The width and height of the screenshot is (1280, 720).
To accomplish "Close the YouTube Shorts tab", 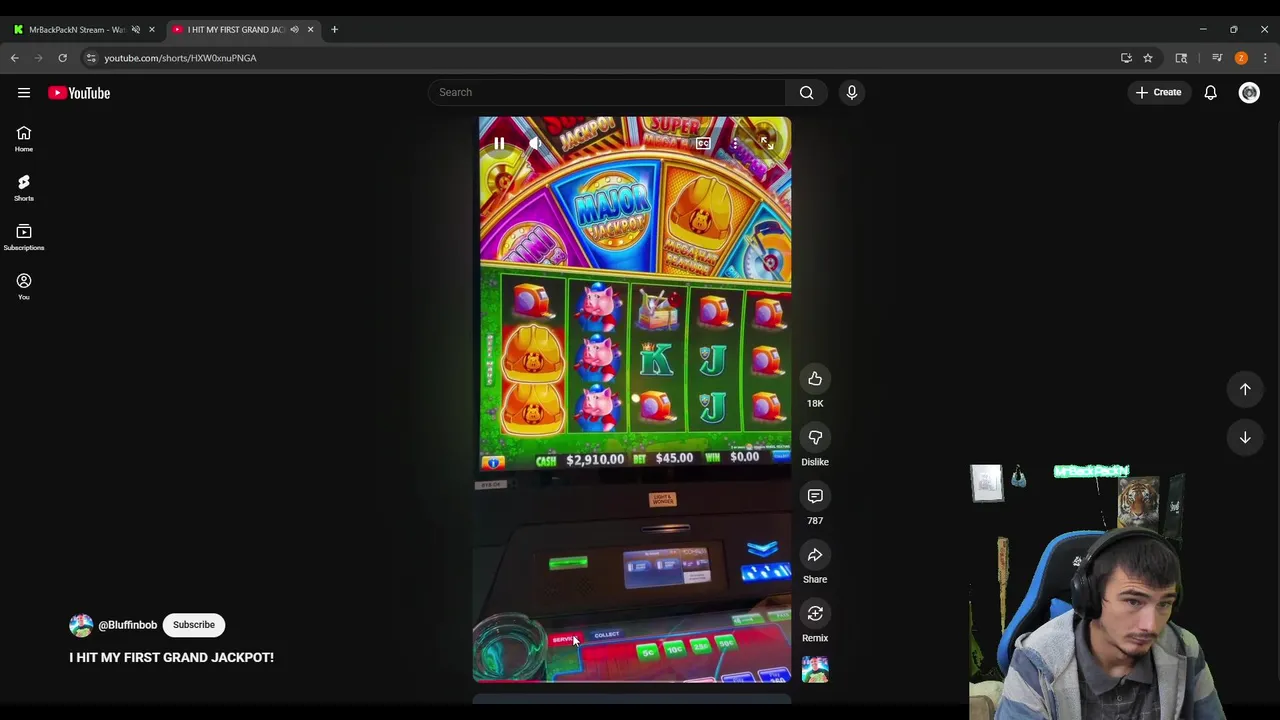I will coord(310,30).
